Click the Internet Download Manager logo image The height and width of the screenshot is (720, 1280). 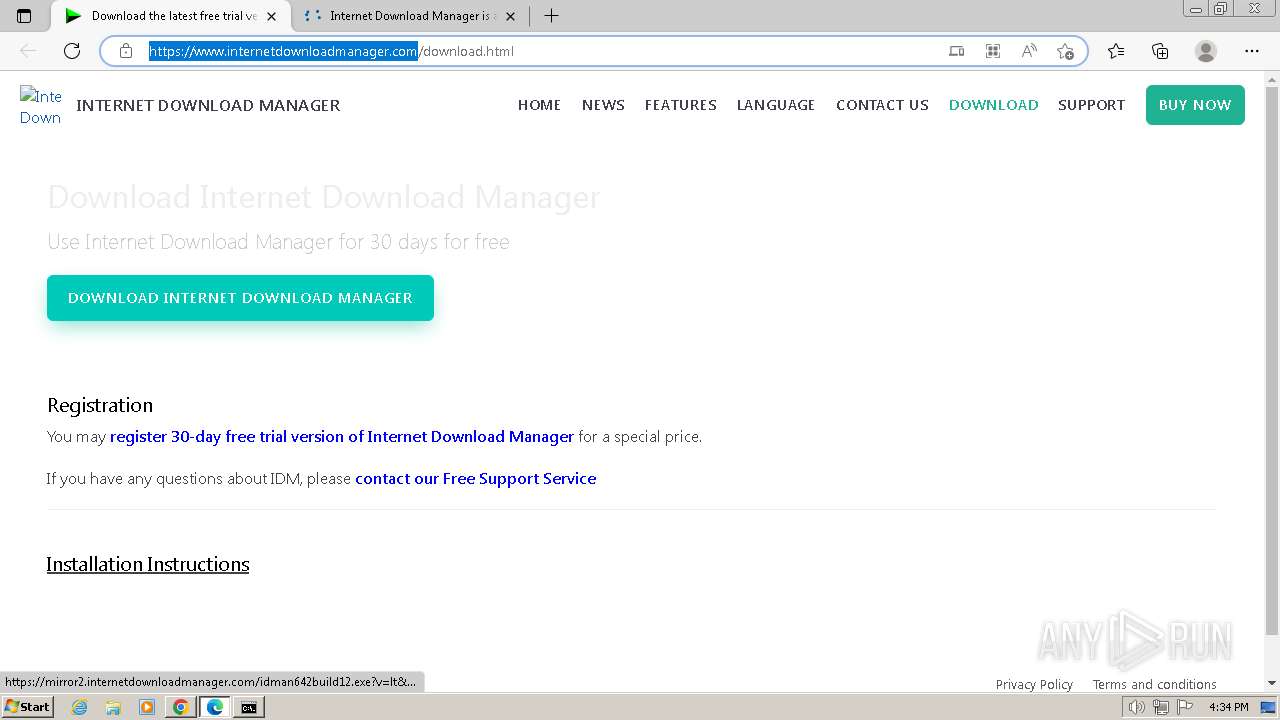coord(41,106)
